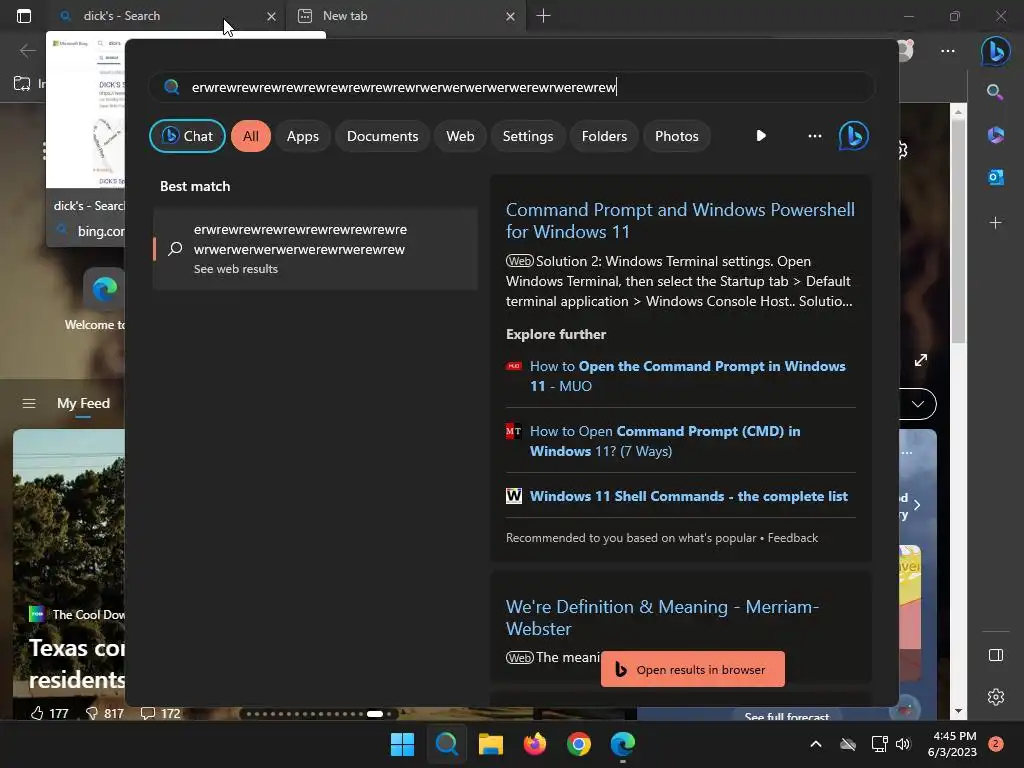Open Microsoft 365 sidebar icon
Screen dimensions: 1024x768
(995, 135)
